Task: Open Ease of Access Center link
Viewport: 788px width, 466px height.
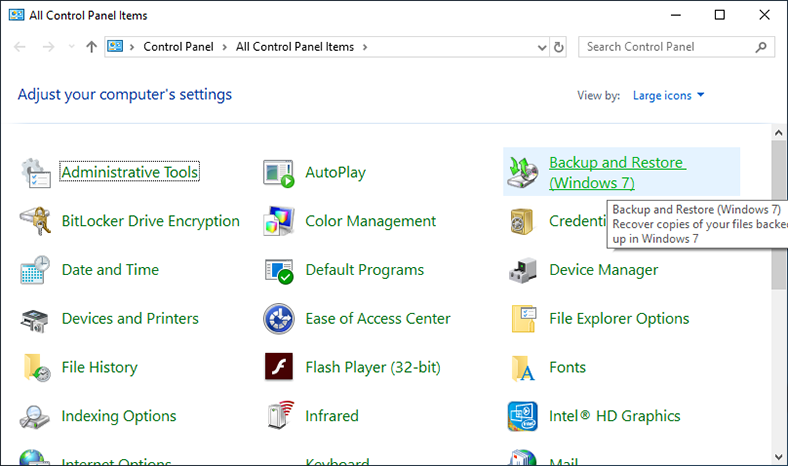Action: pos(378,319)
